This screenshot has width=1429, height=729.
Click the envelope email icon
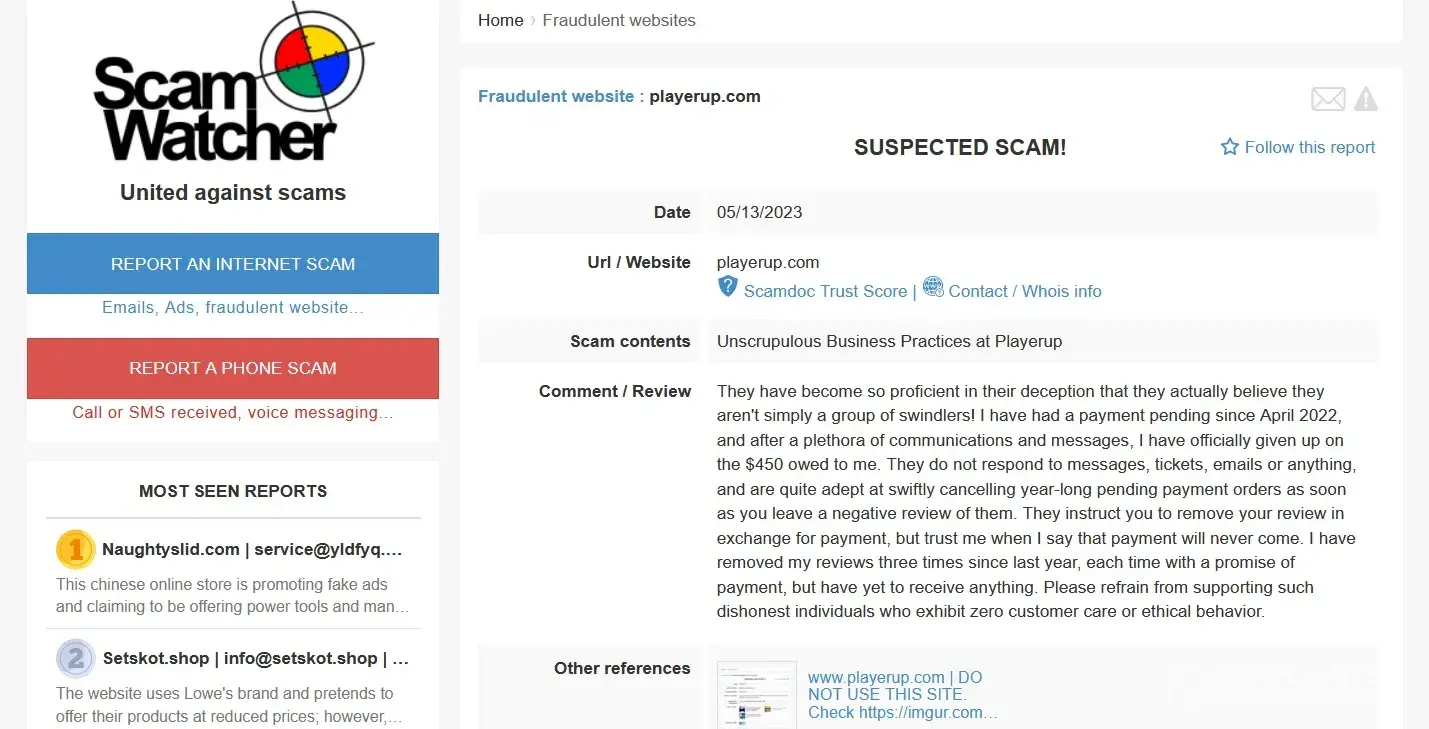[x=1328, y=99]
